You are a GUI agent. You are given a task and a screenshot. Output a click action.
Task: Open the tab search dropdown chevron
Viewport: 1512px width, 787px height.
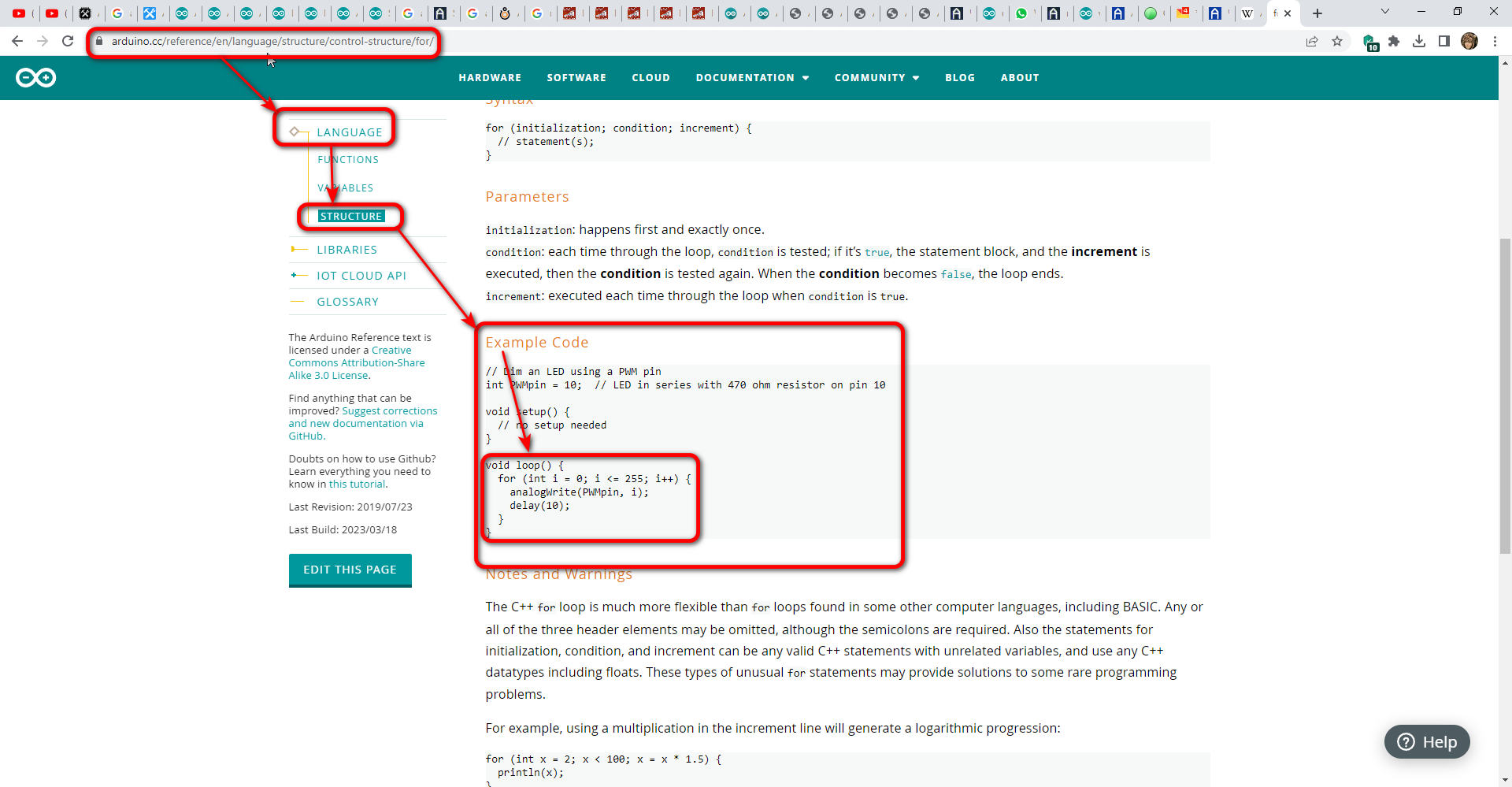1385,11
